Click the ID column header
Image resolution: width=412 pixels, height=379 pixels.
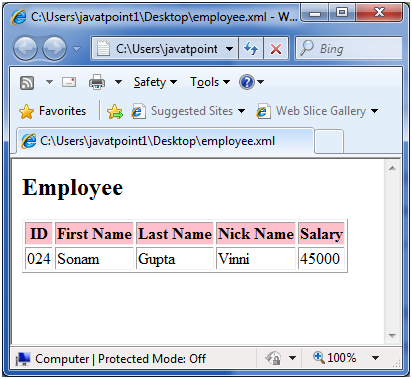pos(39,234)
